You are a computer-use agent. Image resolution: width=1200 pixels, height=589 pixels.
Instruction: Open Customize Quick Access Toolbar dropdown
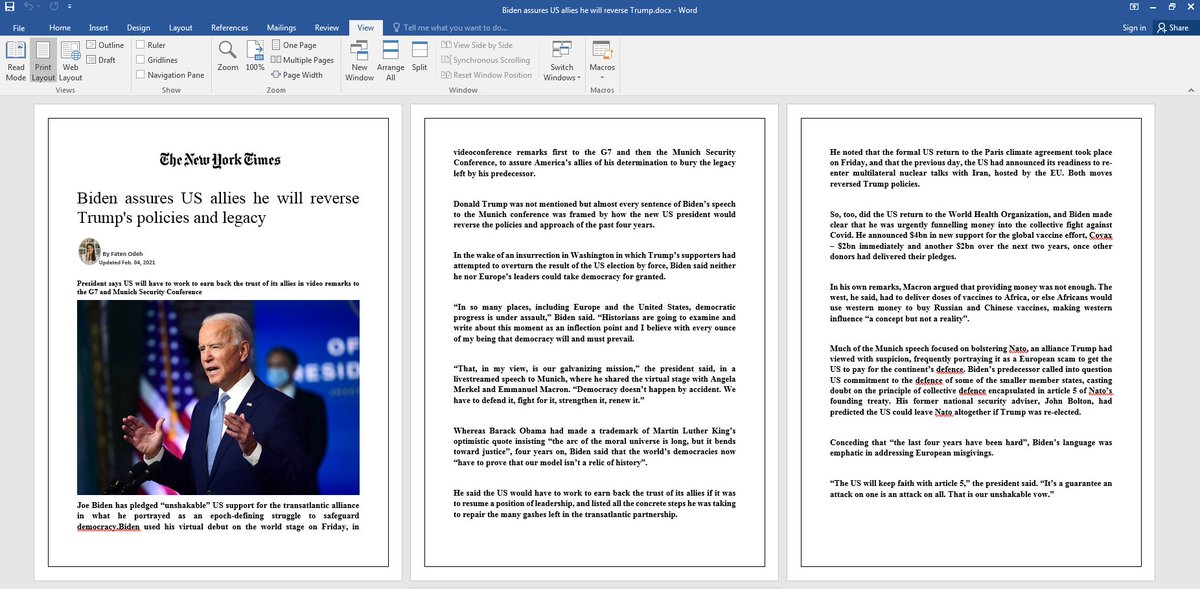(x=69, y=8)
